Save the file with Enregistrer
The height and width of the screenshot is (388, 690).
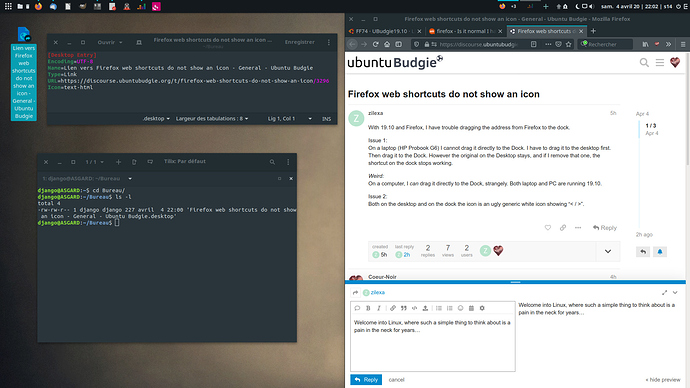(x=300, y=42)
